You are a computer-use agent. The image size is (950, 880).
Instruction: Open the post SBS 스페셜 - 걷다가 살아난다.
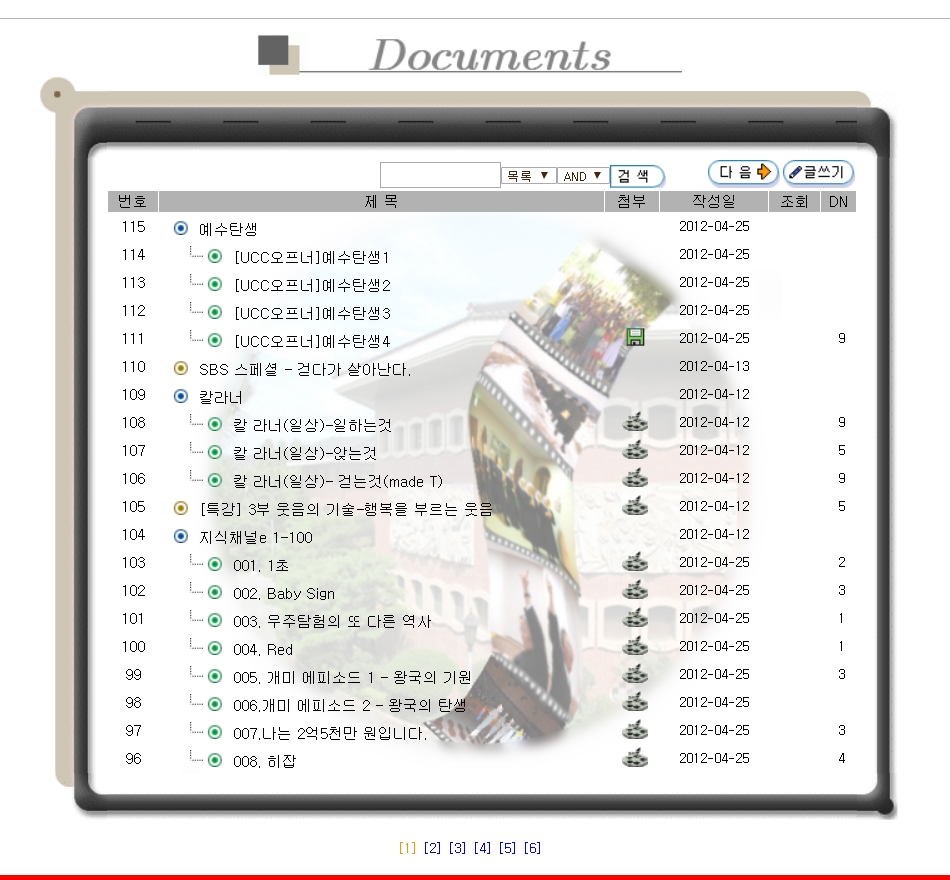305,369
